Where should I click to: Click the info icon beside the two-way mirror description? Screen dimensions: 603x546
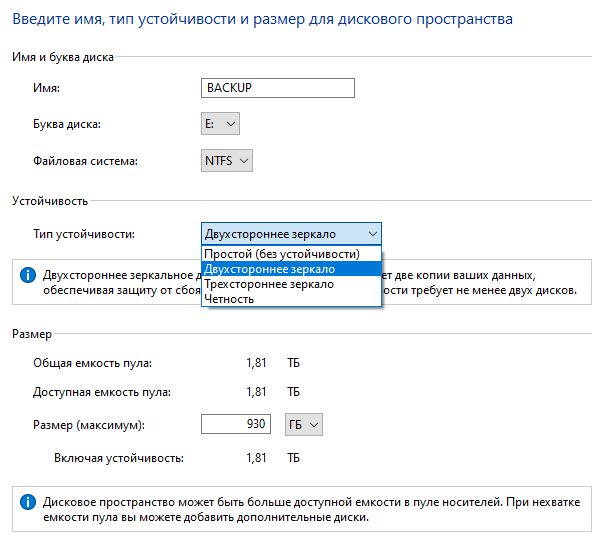coord(27,274)
